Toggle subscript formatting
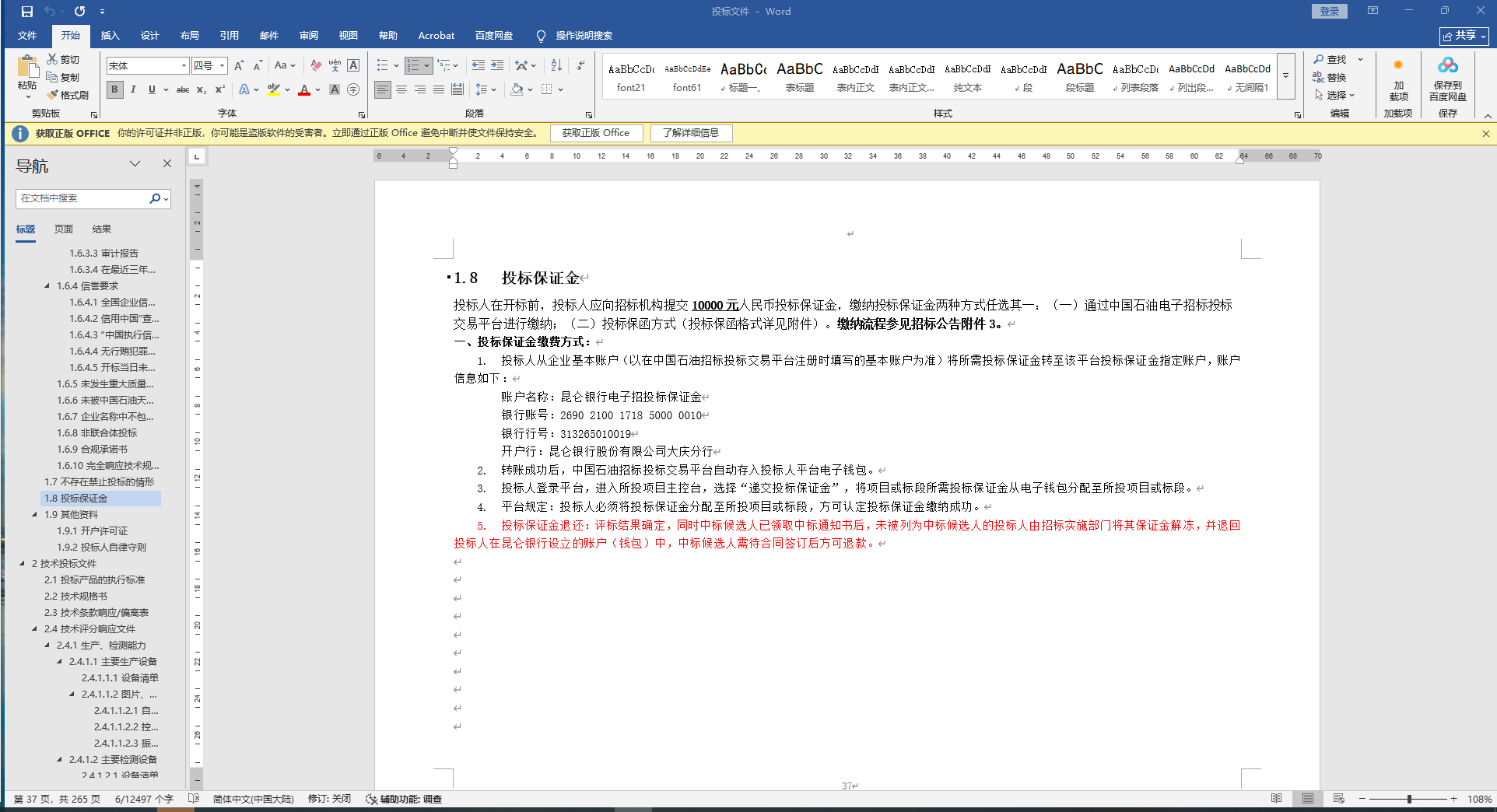This screenshot has width=1497, height=812. (202, 89)
